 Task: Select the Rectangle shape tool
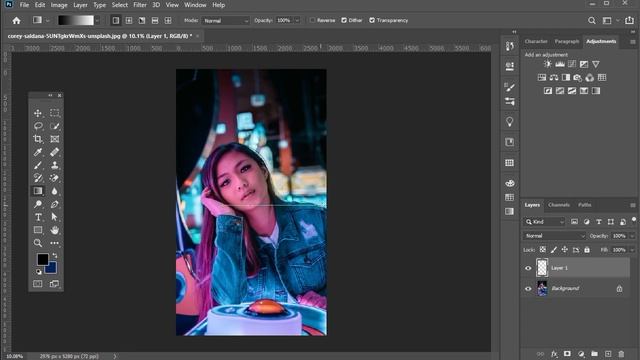pyautogui.click(x=38, y=230)
